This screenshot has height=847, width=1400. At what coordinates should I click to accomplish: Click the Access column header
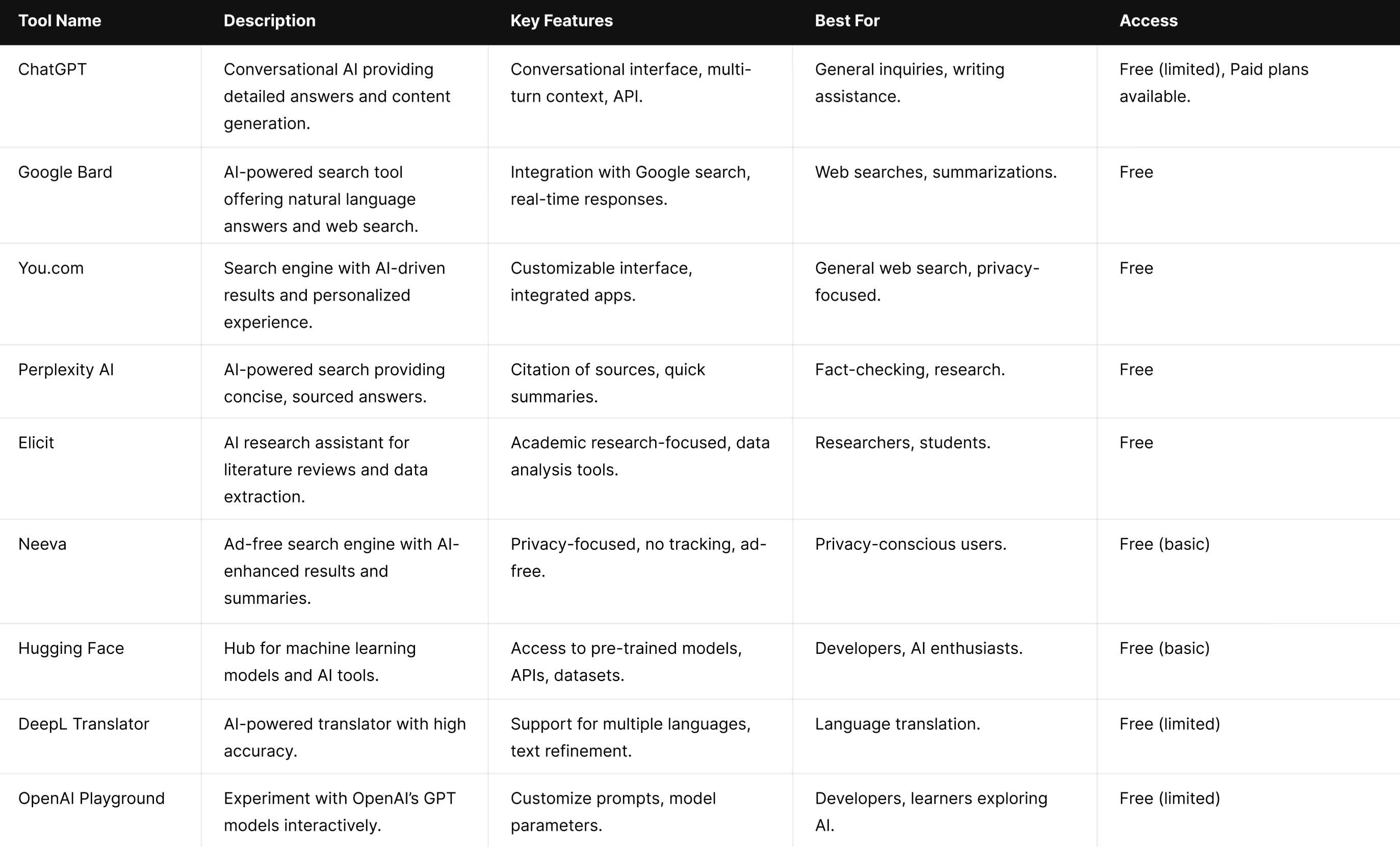(x=1148, y=21)
